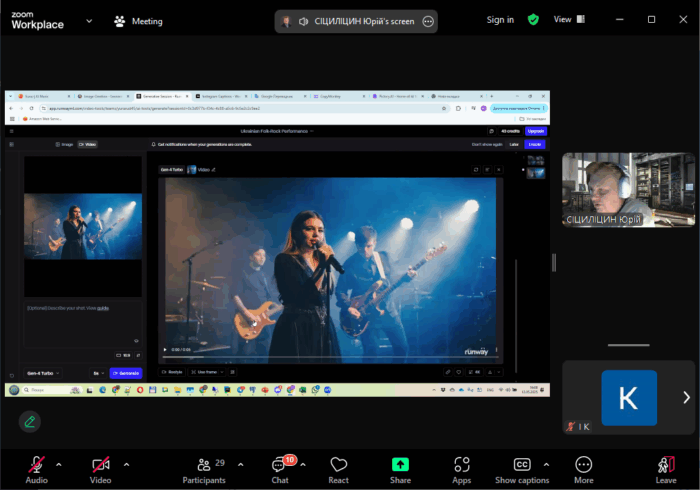Select the participant video thumbnail

[628, 189]
